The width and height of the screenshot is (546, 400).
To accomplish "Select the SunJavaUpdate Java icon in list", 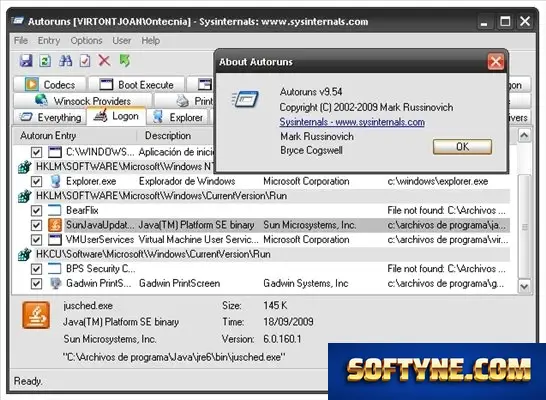I will tap(55, 225).
